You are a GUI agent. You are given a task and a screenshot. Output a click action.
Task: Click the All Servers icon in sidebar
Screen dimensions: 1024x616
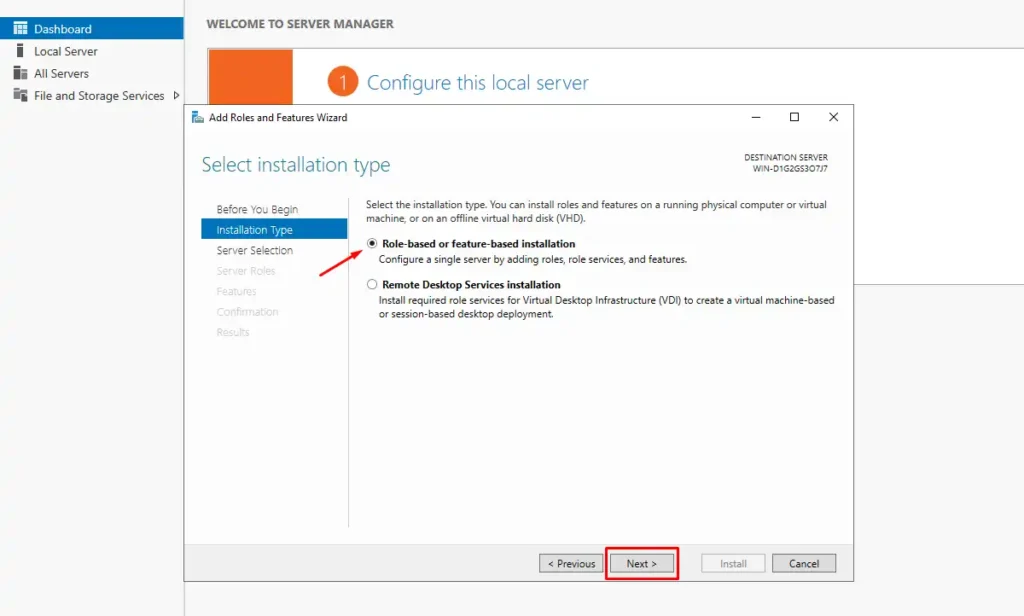20,73
